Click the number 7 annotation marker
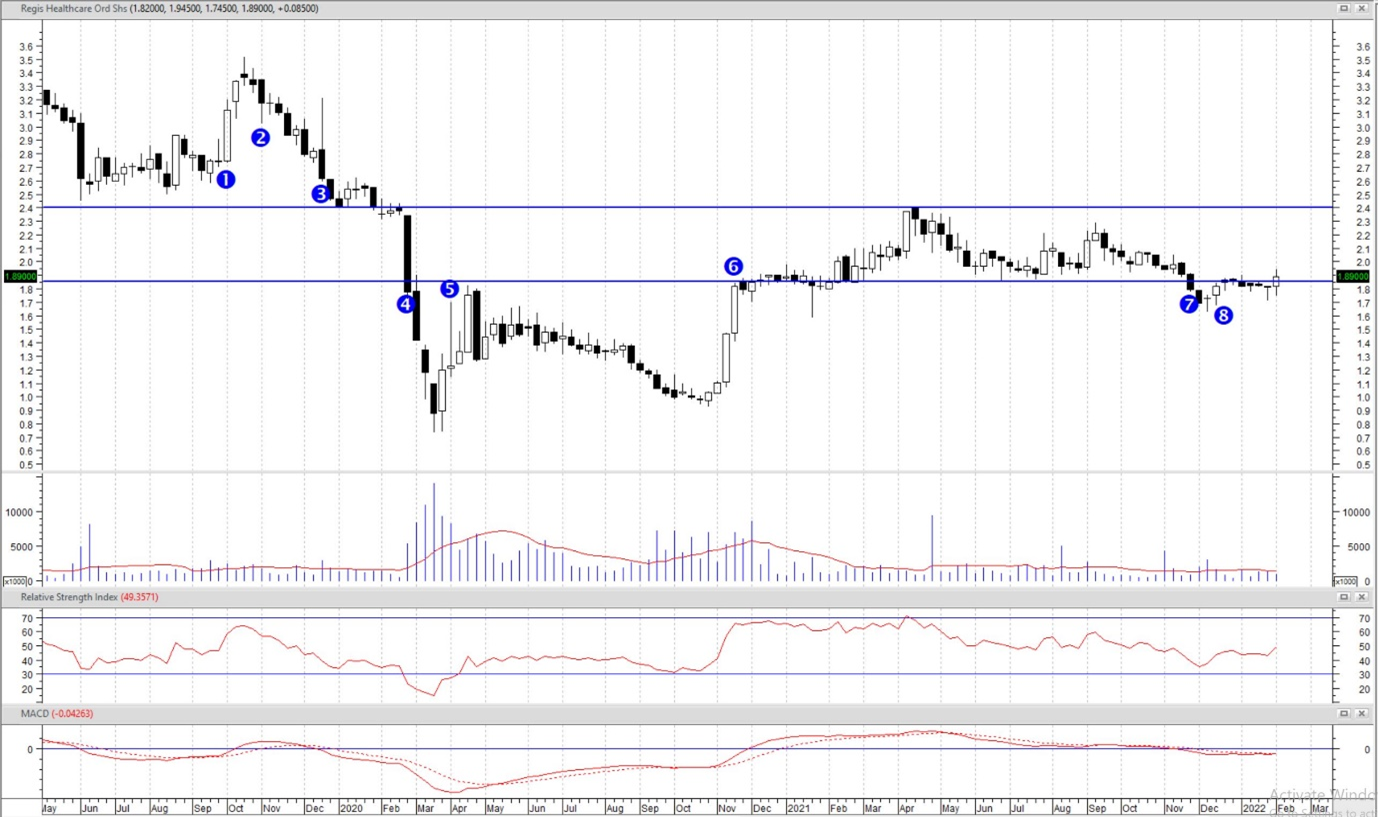1378x817 pixels. (x=1189, y=304)
